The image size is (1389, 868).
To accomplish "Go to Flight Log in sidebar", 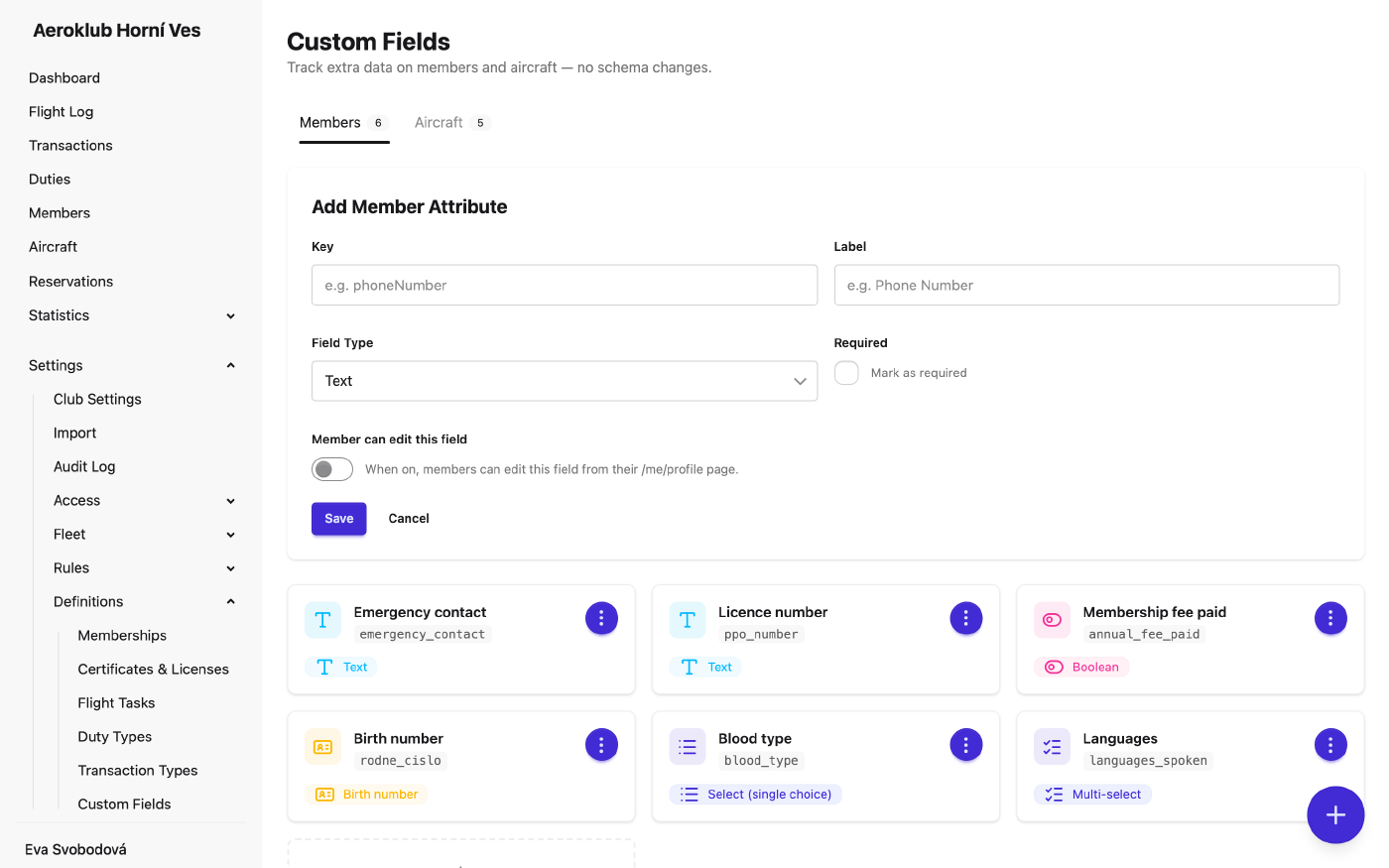I will coord(62,112).
